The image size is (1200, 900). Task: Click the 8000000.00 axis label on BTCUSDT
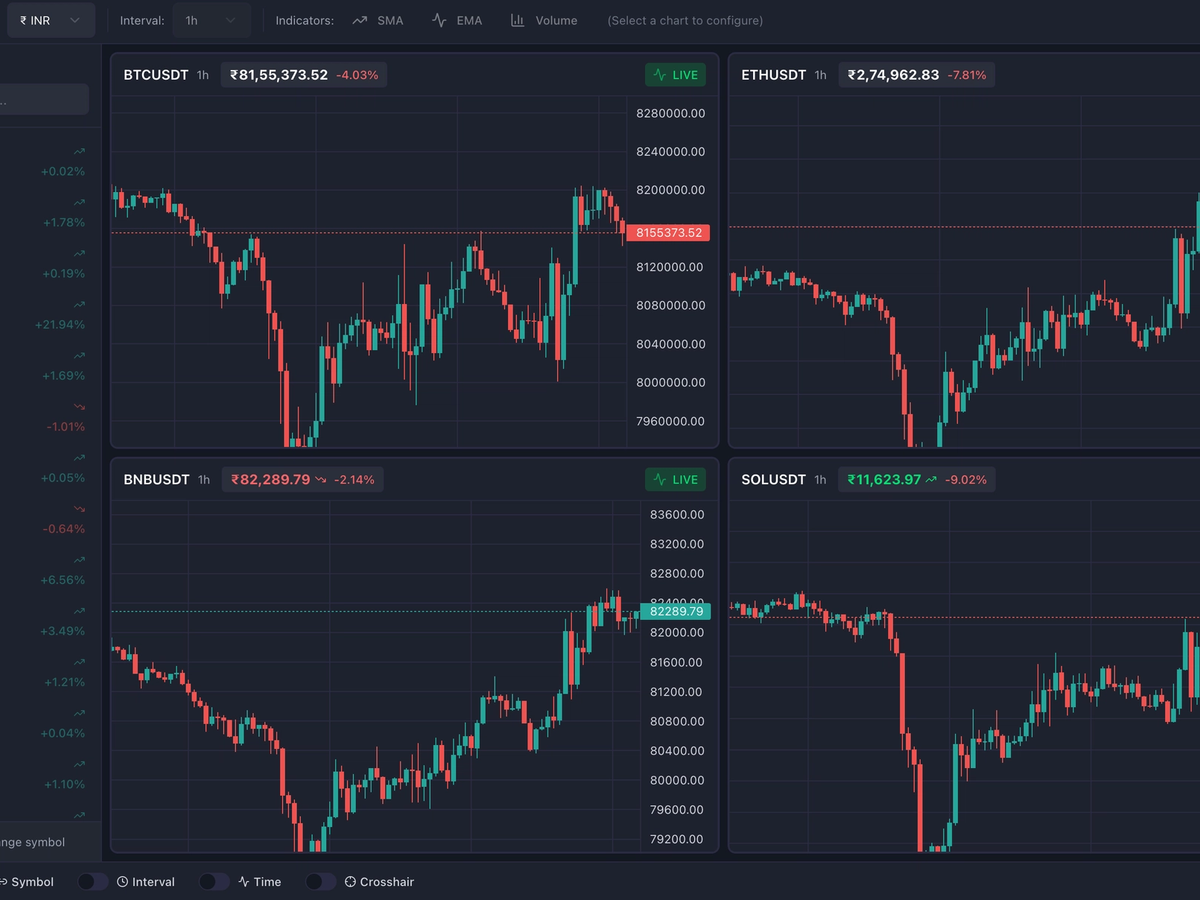[671, 382]
